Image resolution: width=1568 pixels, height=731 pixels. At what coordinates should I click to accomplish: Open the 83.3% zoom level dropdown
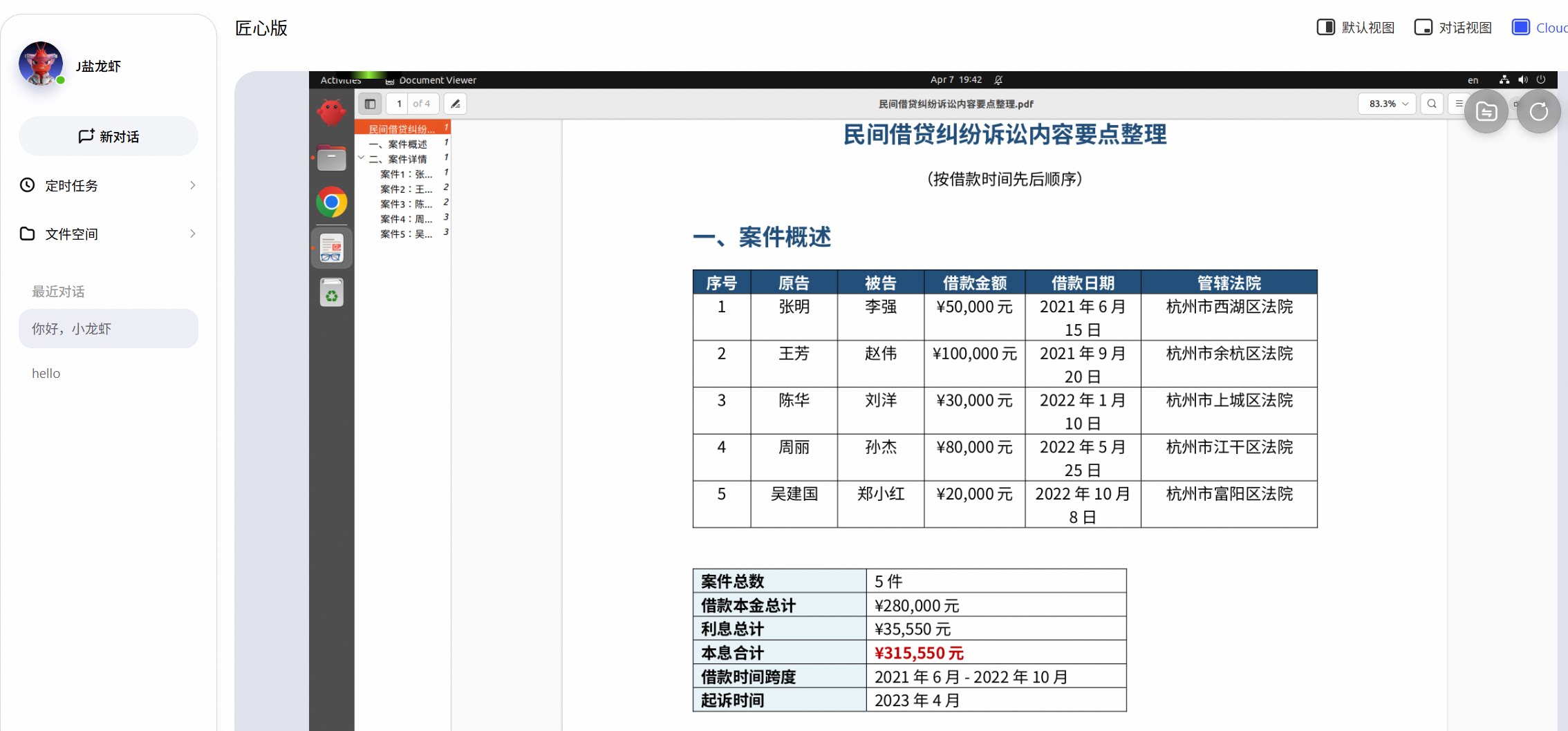pos(1388,104)
